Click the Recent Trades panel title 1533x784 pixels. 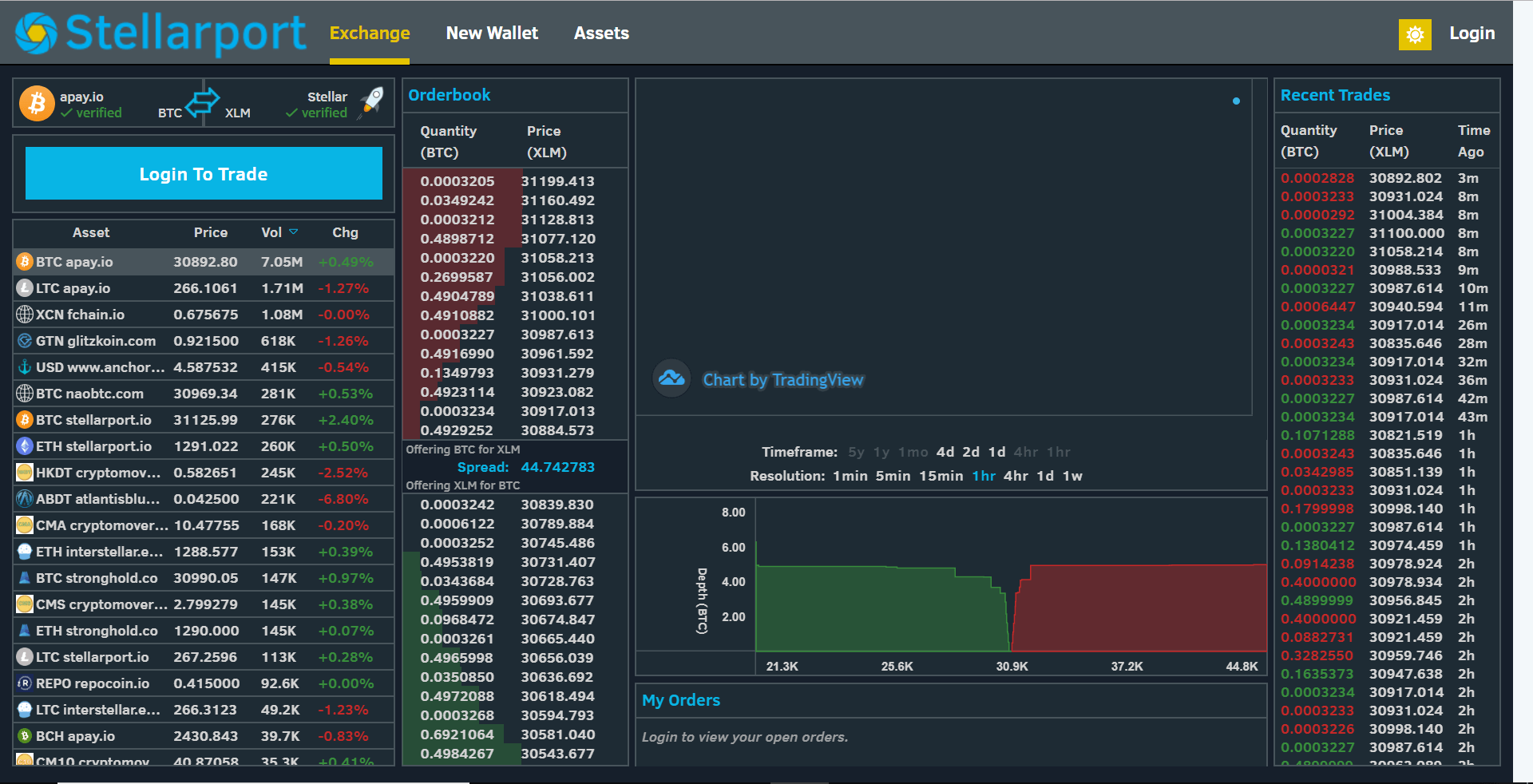click(1335, 95)
